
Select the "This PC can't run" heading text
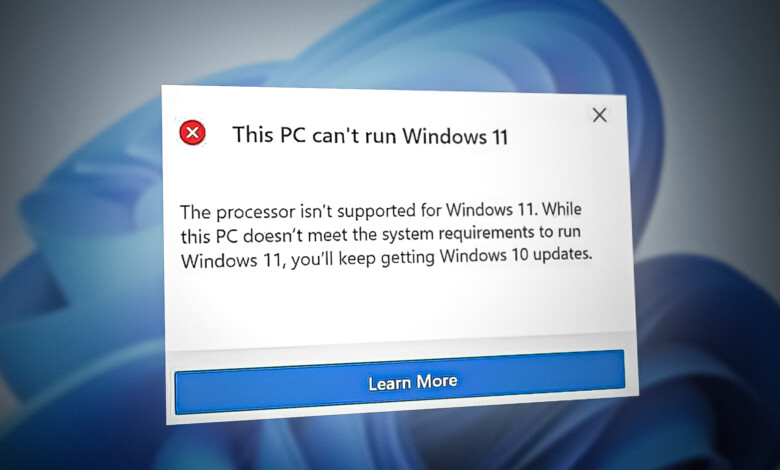315,135
